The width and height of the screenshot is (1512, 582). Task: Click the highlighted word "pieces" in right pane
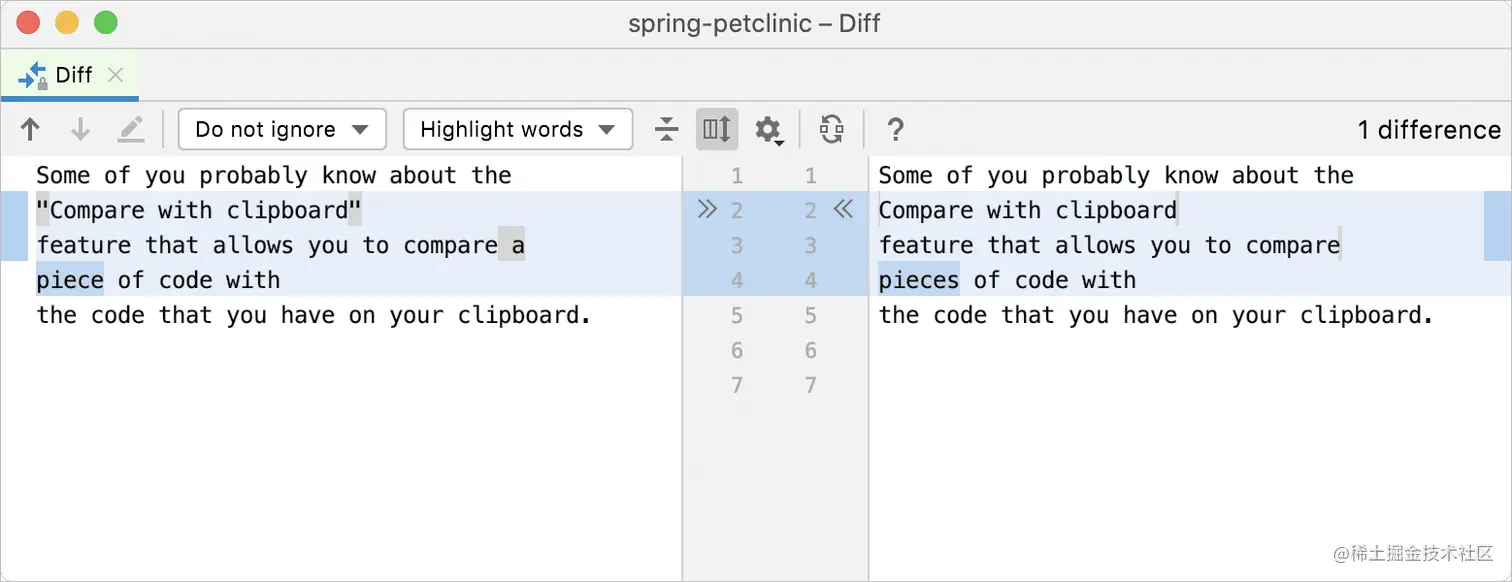tap(918, 280)
